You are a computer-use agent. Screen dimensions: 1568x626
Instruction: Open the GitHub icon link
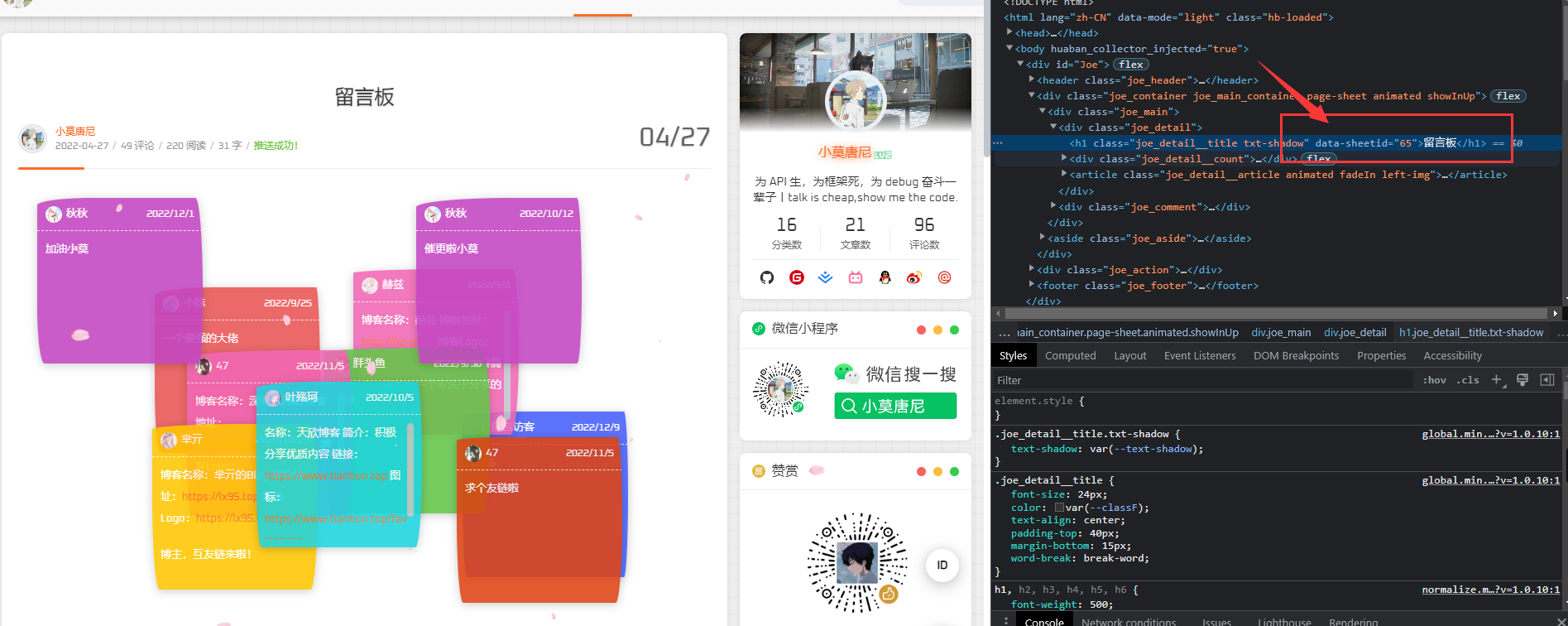pyautogui.click(x=767, y=277)
